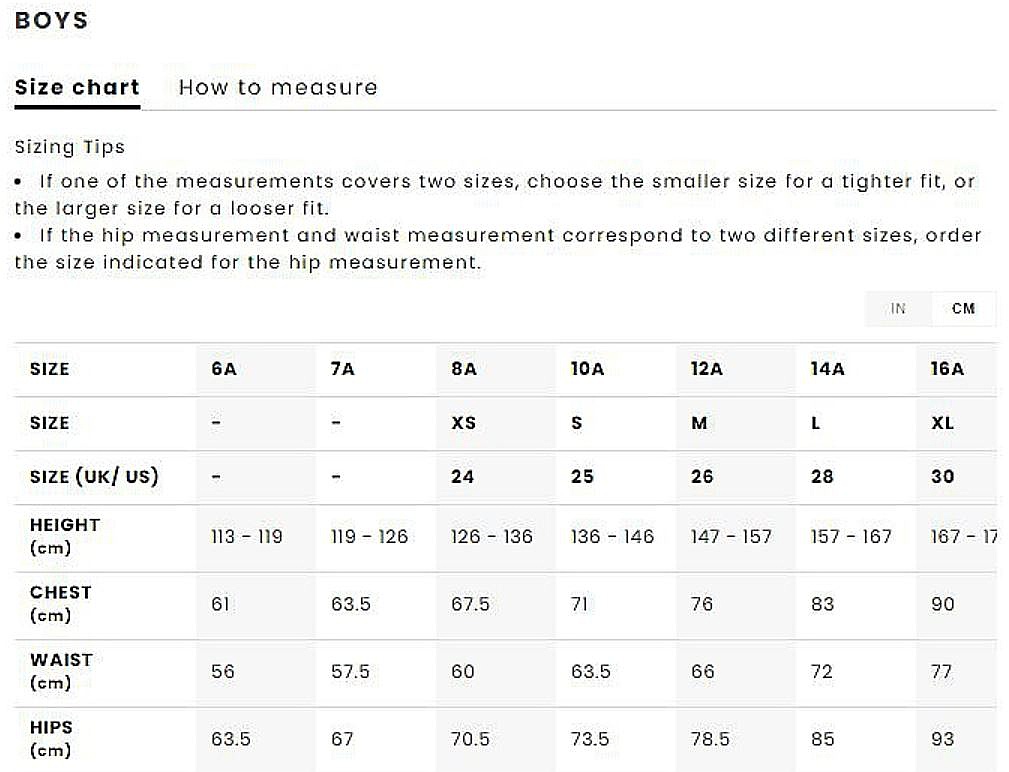The image size is (1009, 772).
Task: Click the WAIST (cm) row label
Action: 60,671
